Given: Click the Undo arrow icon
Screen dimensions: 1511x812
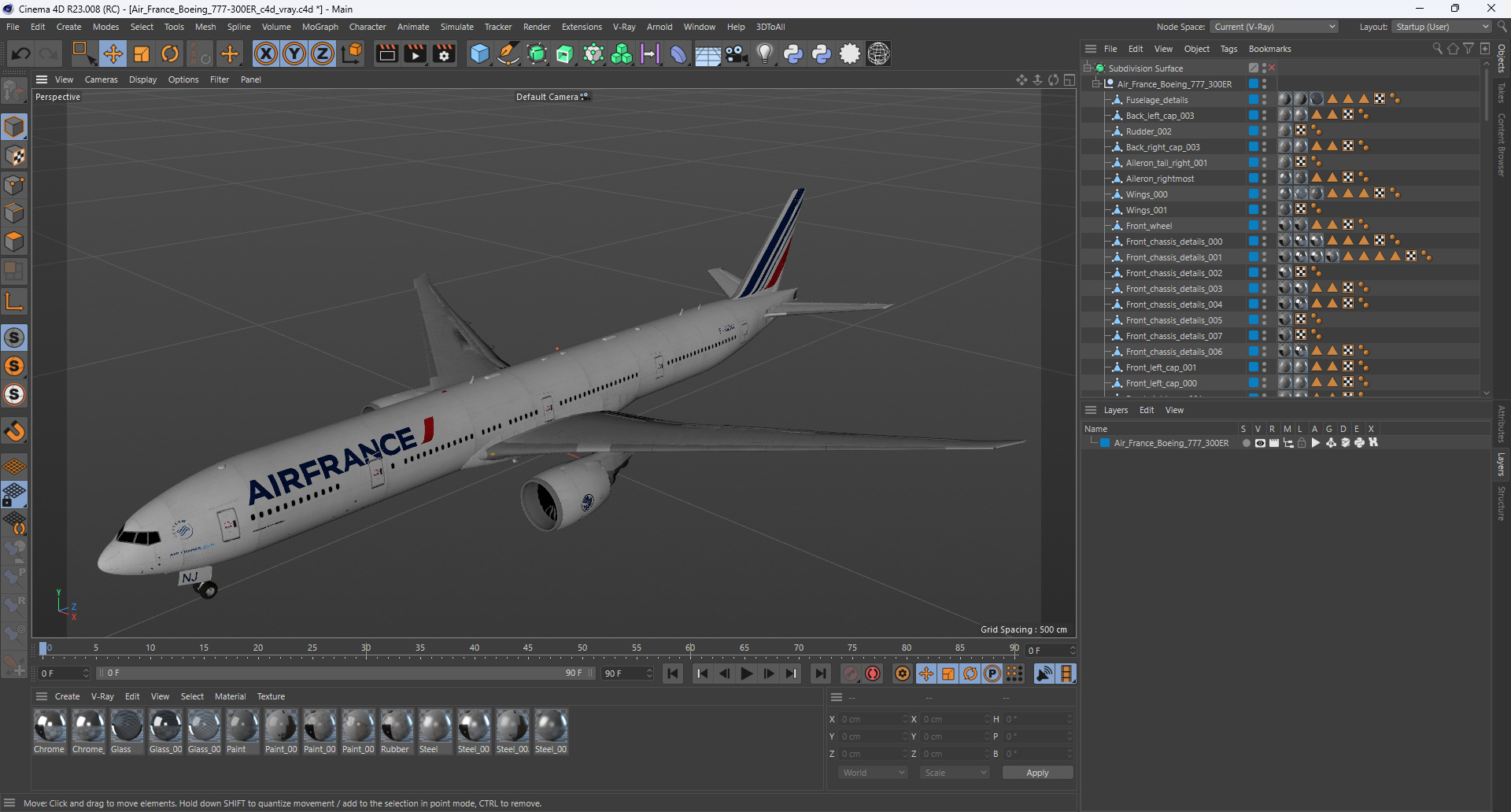Looking at the screenshot, I should tap(21, 54).
